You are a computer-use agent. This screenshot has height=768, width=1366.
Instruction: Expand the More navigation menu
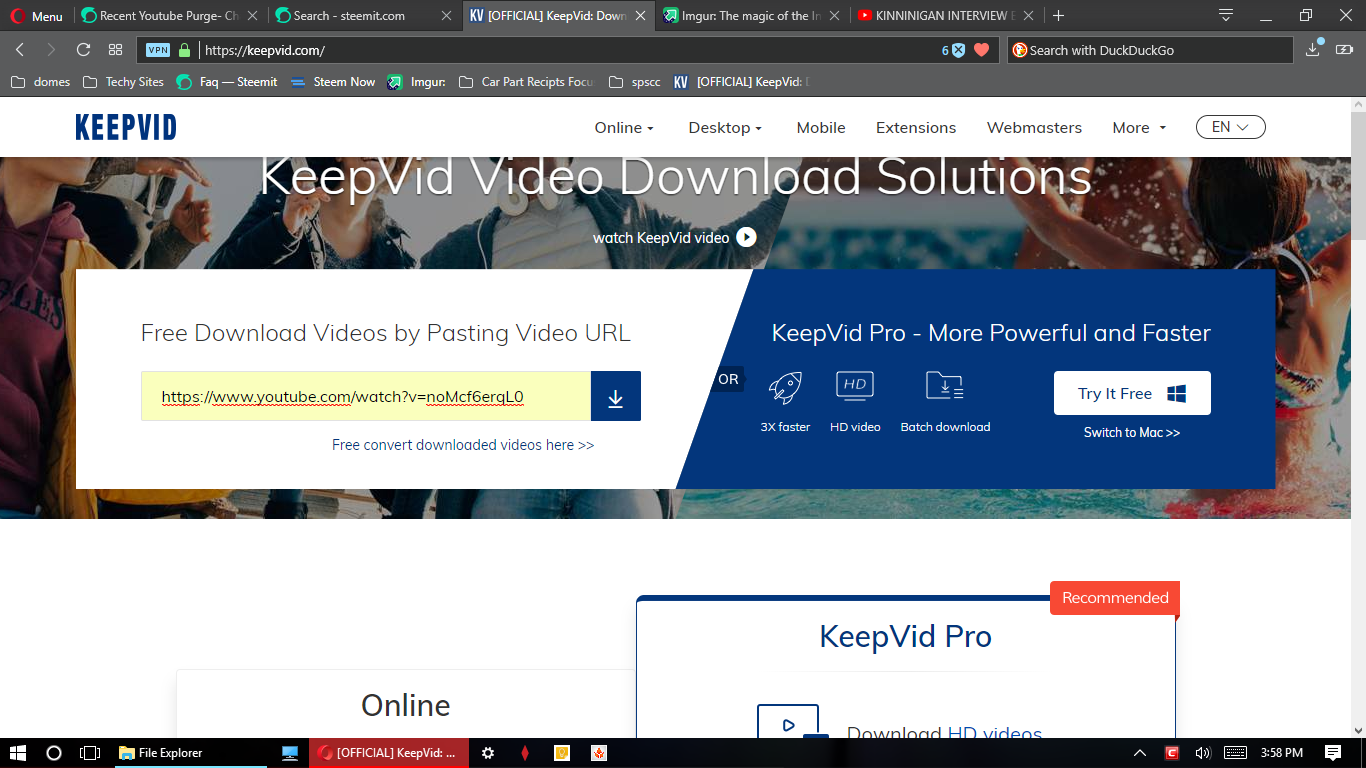[1140, 128]
